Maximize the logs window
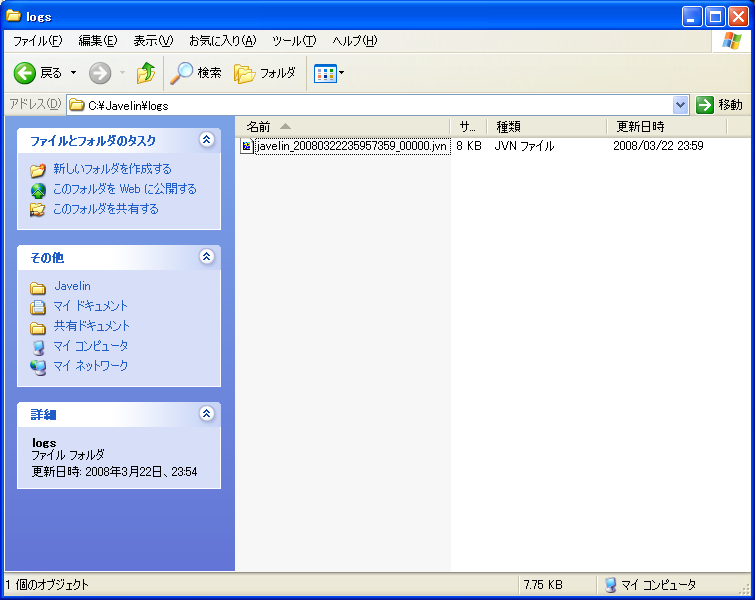Viewport: 755px width, 600px height. pos(715,17)
